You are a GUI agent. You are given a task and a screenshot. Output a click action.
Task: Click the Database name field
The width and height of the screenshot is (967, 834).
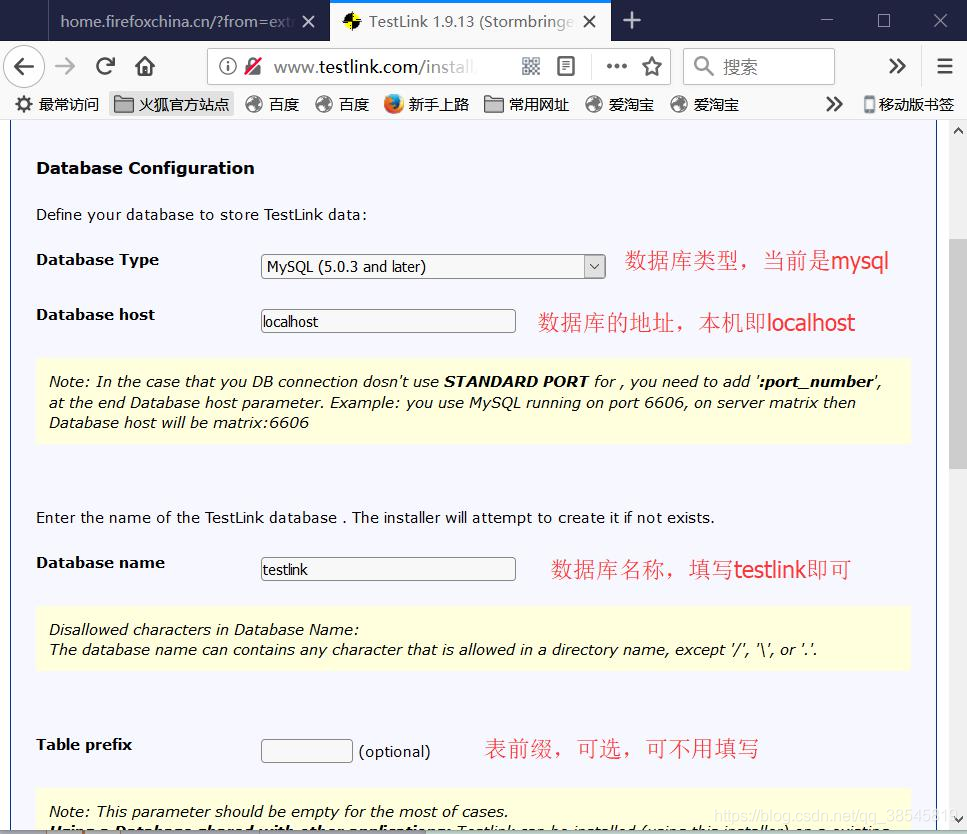pyautogui.click(x=388, y=569)
